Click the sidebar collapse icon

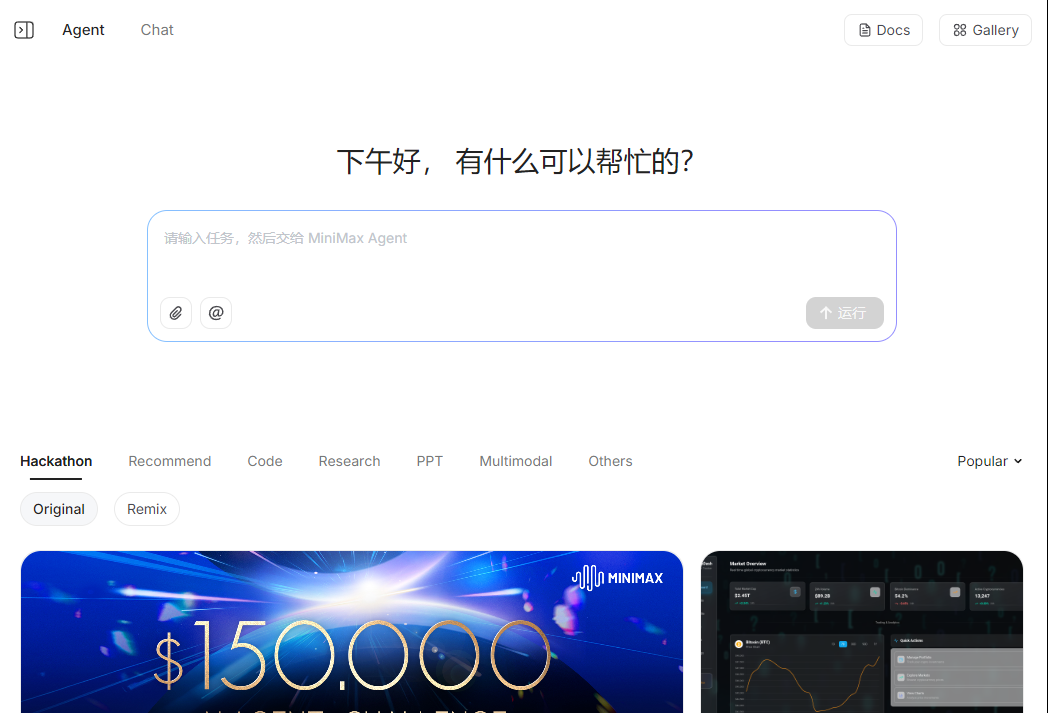tap(23, 29)
